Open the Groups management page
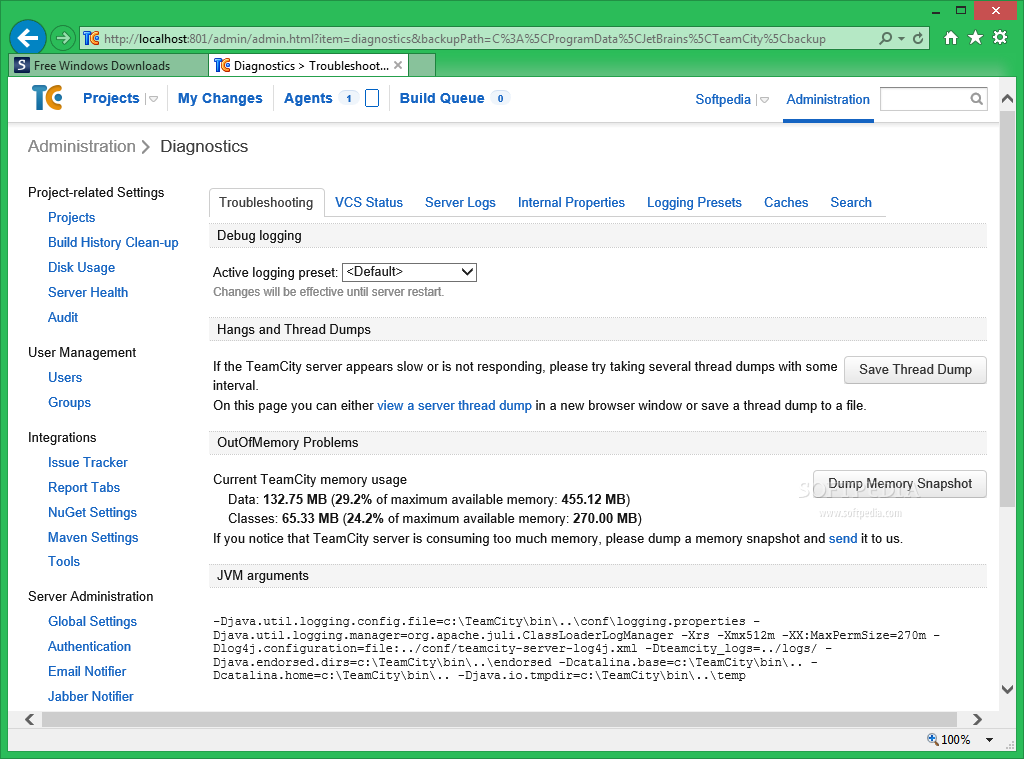 pos(69,402)
